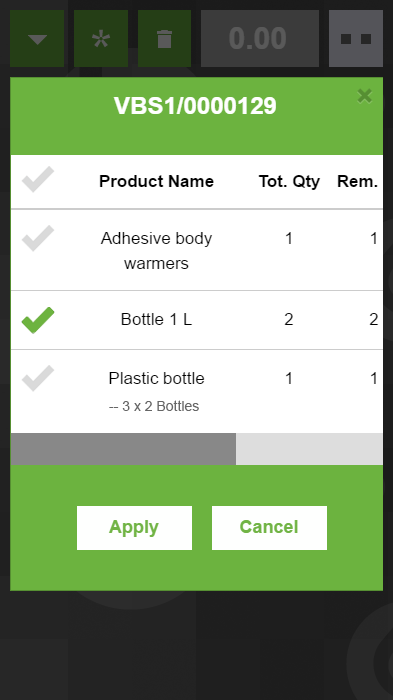Check the Adhesive body warmers row

coord(38,238)
